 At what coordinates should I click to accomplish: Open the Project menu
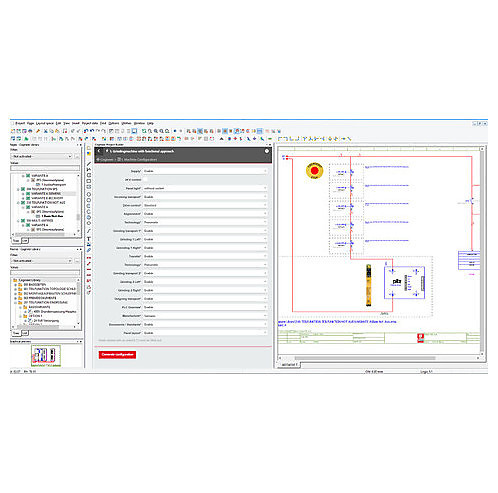20,123
